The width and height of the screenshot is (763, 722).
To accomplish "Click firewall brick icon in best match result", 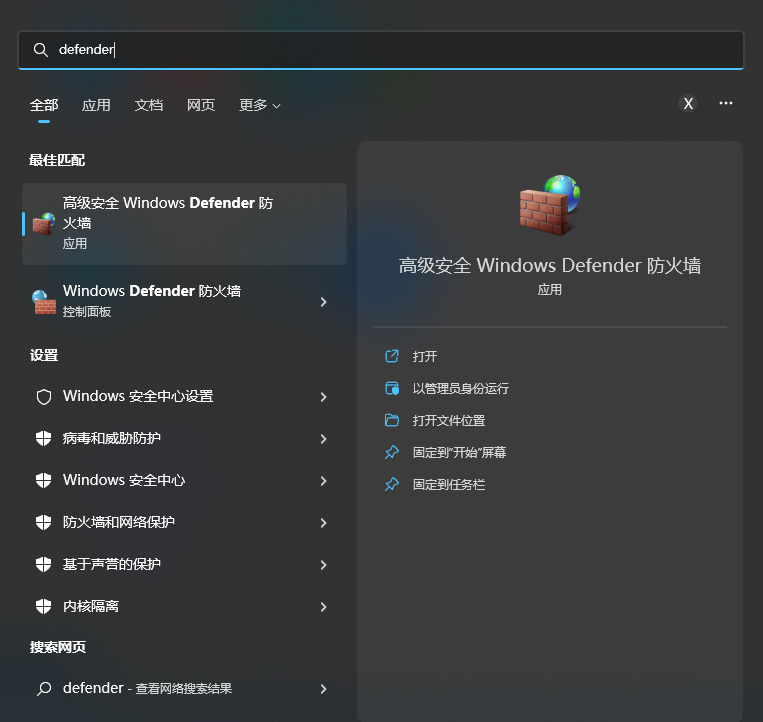I will (x=44, y=224).
